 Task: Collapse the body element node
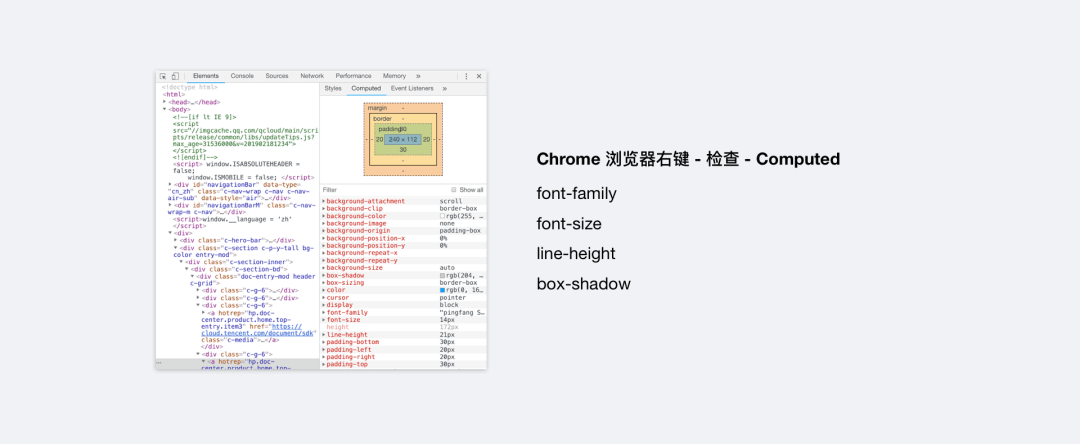click(165, 109)
